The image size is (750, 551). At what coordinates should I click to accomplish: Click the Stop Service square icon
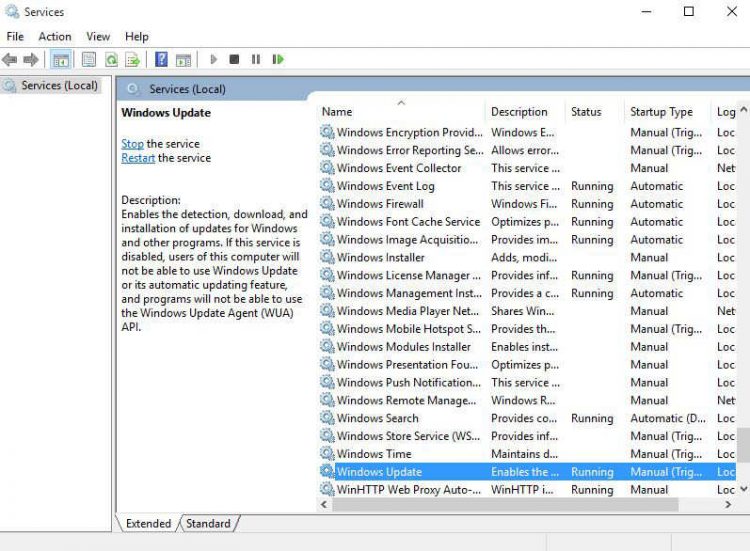pos(234,59)
